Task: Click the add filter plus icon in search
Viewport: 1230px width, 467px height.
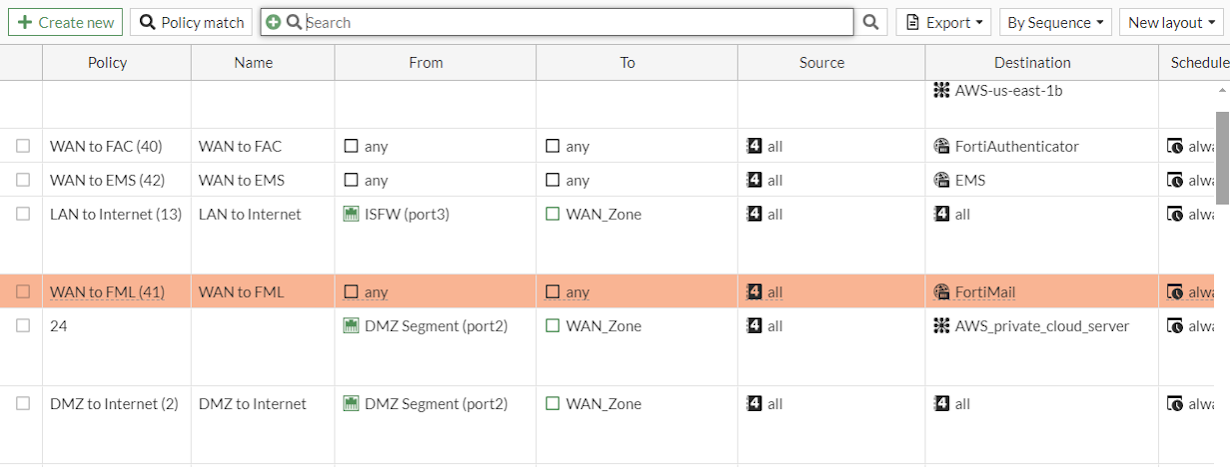Action: (x=273, y=22)
